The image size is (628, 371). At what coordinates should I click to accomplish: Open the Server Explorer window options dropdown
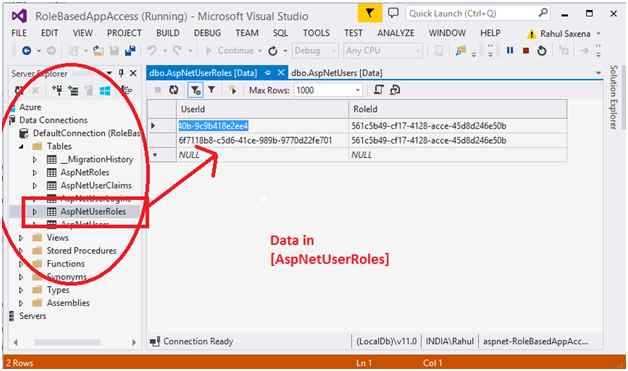[x=109, y=73]
